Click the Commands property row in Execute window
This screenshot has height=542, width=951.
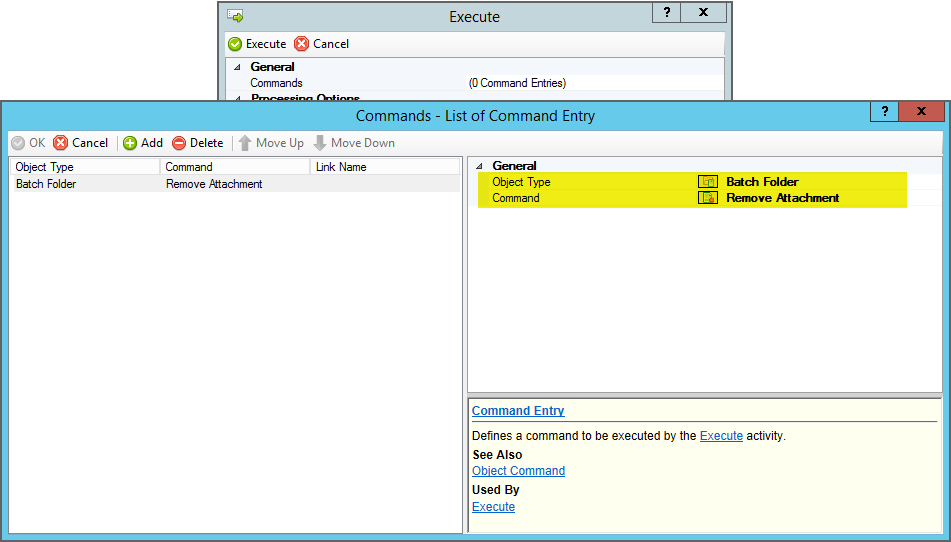pos(474,83)
